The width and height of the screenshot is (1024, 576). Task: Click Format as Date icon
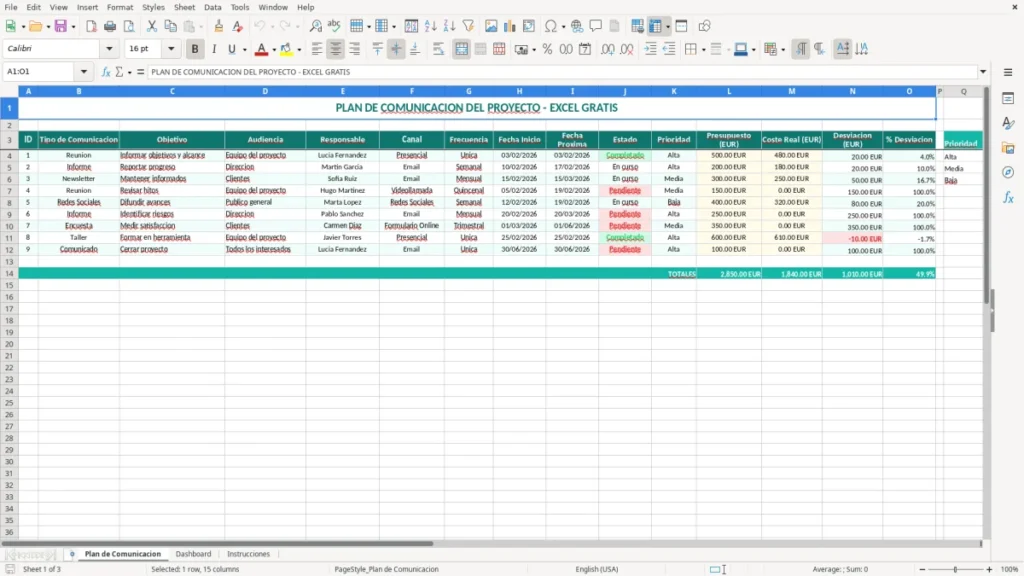point(585,49)
